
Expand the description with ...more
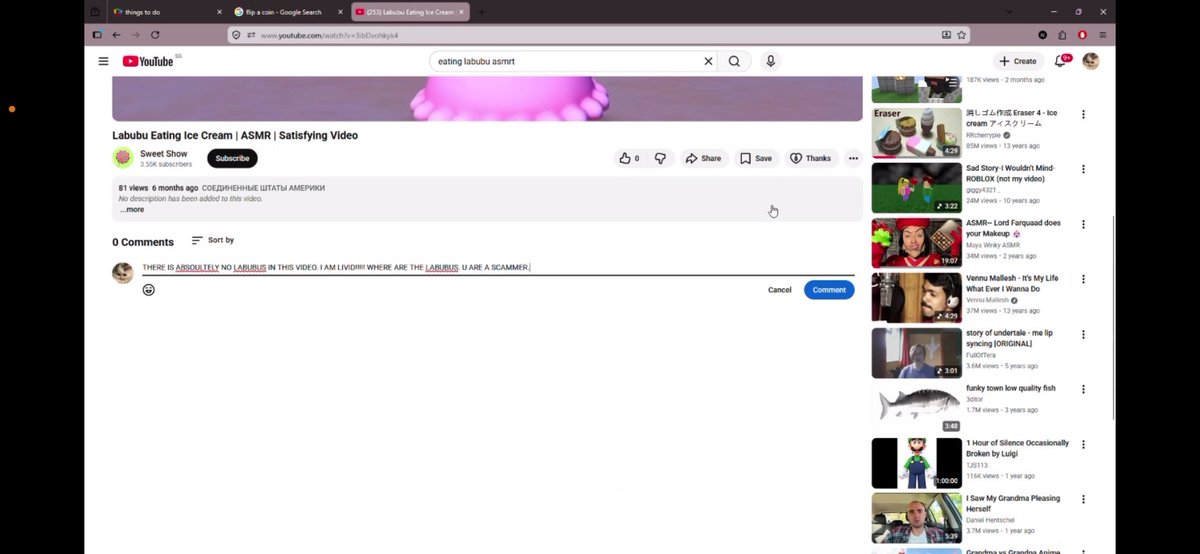[132, 210]
